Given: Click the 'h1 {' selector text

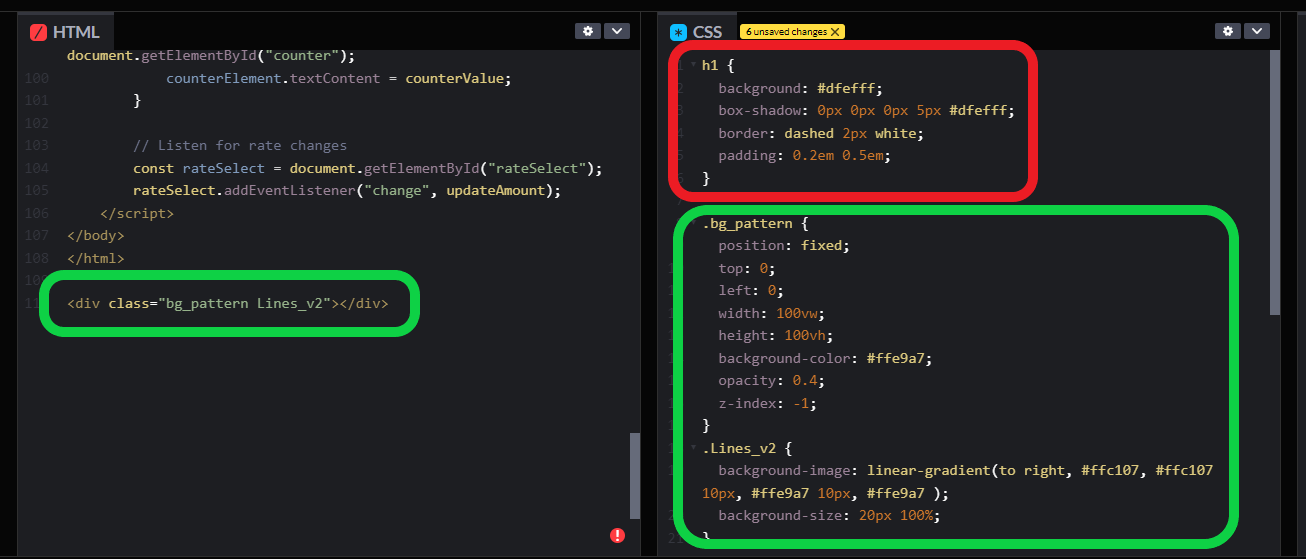Looking at the screenshot, I should pyautogui.click(x=718, y=65).
